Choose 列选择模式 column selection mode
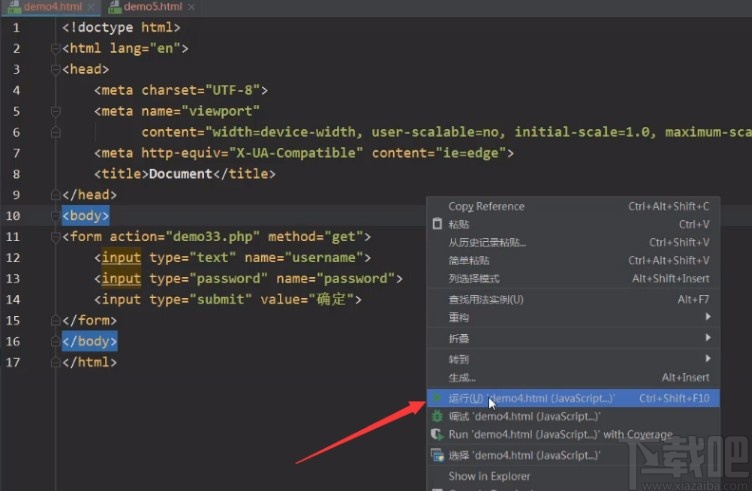This screenshot has width=752, height=491. tap(573, 279)
